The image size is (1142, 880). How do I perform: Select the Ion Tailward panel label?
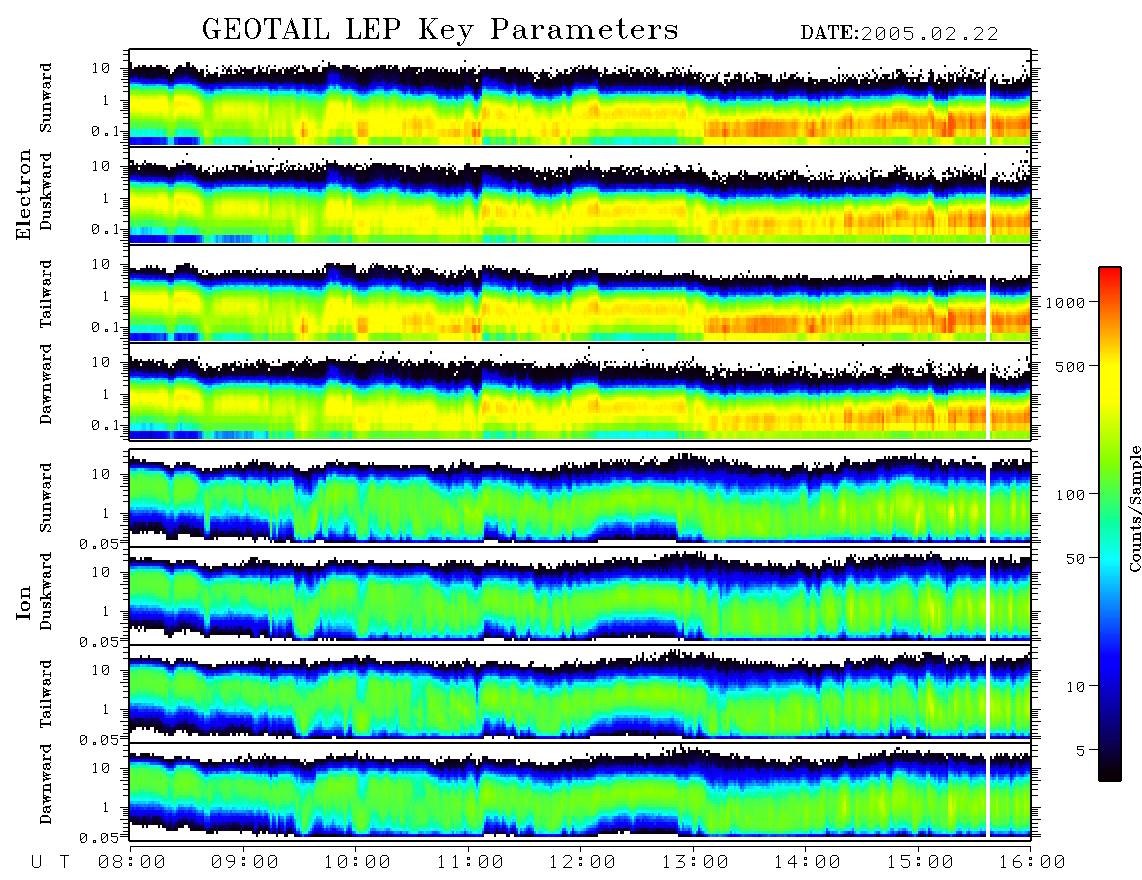(46, 694)
